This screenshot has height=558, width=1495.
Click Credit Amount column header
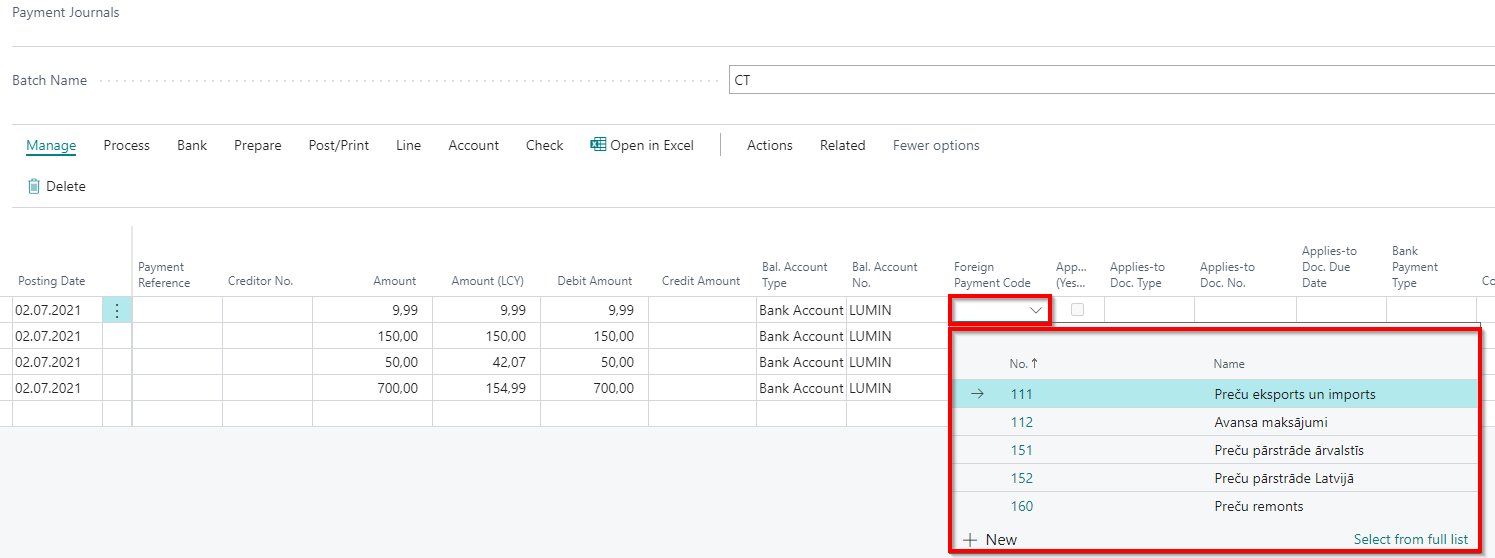[701, 281]
